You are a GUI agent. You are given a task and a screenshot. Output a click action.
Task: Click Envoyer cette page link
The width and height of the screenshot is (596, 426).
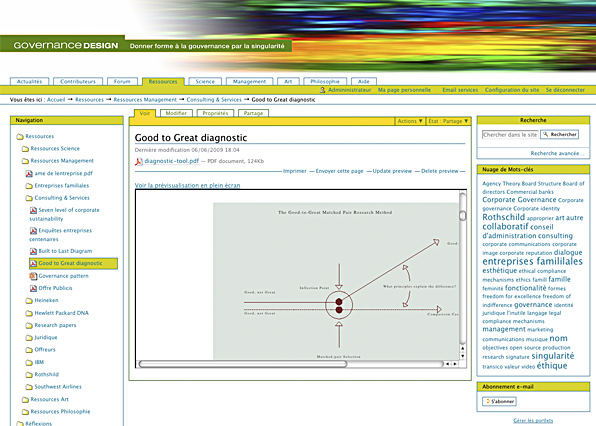tap(339, 171)
